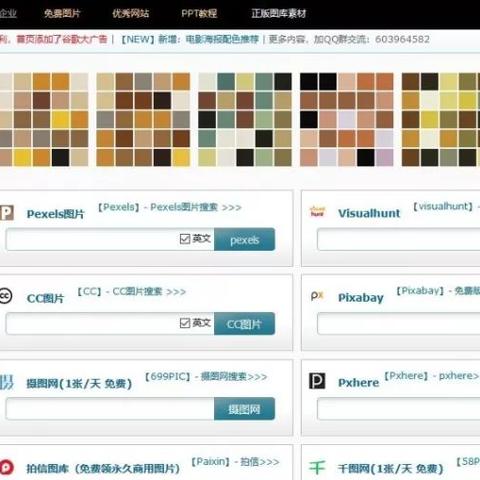480x480 pixels.
Task: Click the 拍信图库 red logo icon
Action: click(6, 467)
